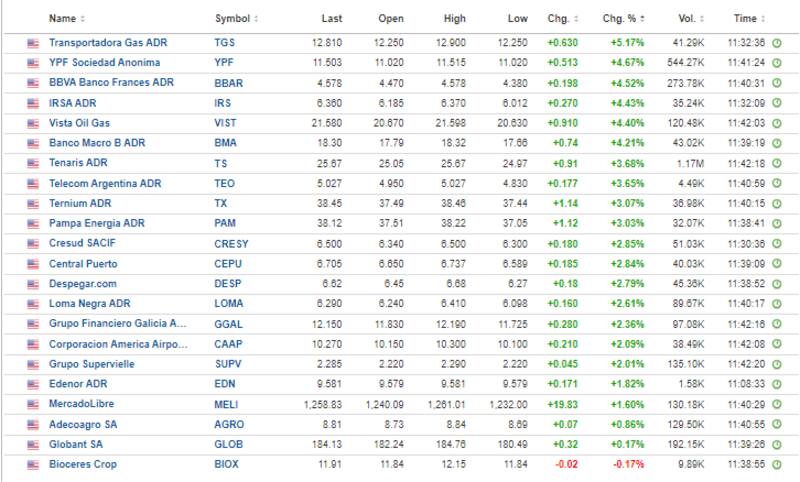The width and height of the screenshot is (800, 482).
Task: Click the flag icon next to Tenaris ADR
Action: pyautogui.click(x=33, y=164)
